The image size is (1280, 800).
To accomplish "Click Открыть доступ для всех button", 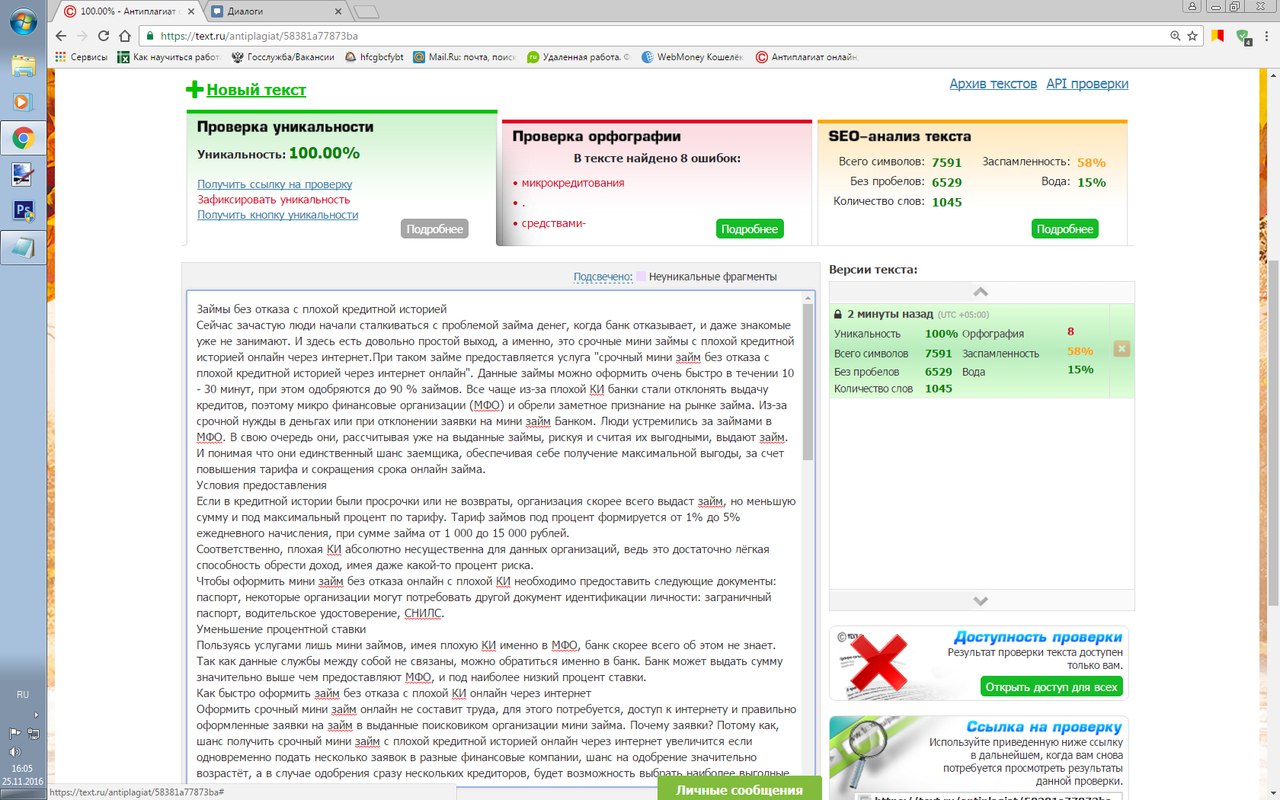I will [1051, 687].
